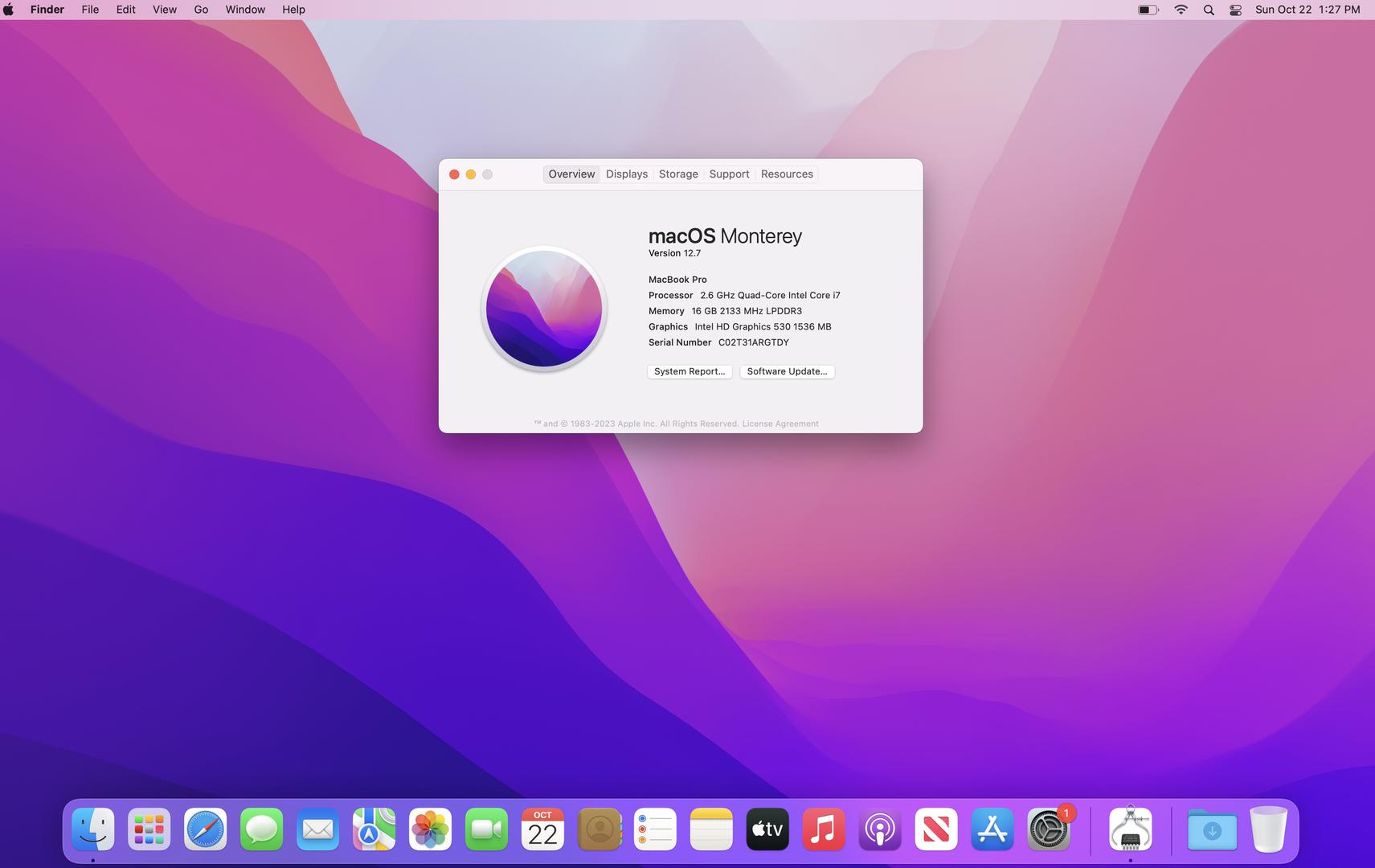The width and height of the screenshot is (1375, 868).
Task: Open Messages app in the Dock
Action: 262,829
